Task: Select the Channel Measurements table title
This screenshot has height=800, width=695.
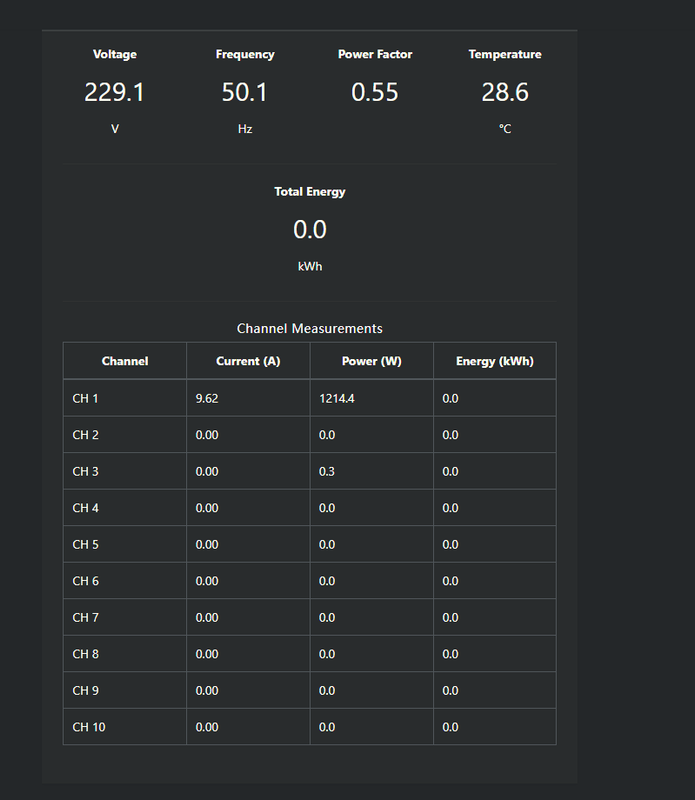Action: point(310,329)
